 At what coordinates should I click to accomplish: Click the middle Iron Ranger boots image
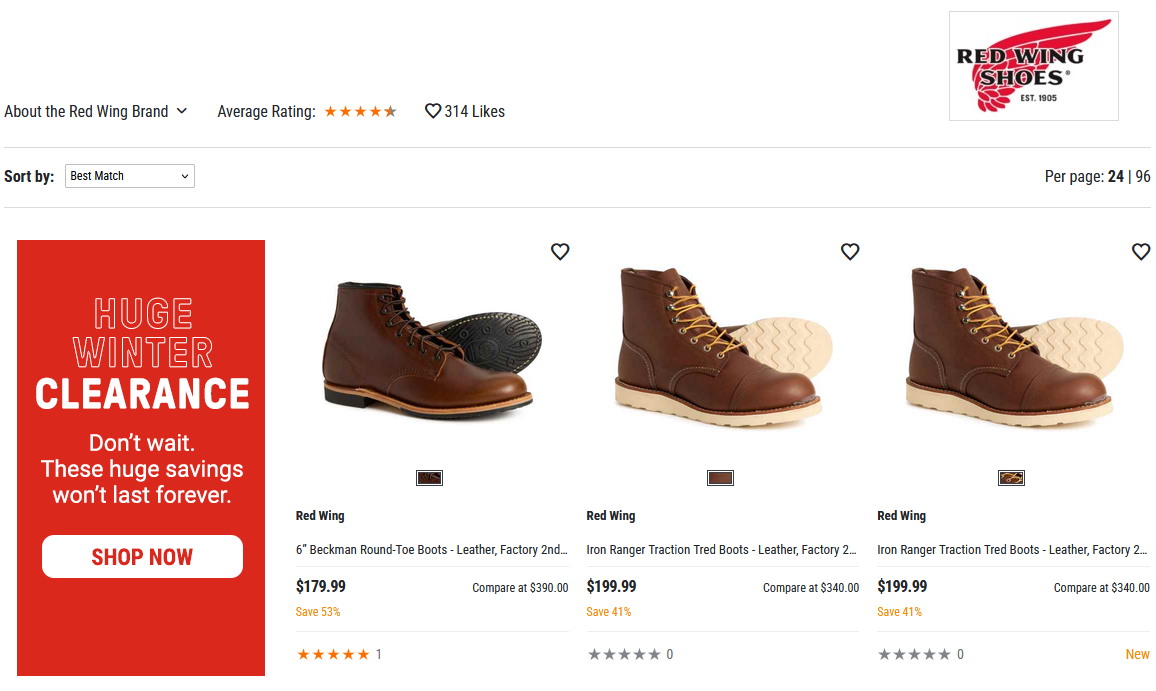[722, 345]
